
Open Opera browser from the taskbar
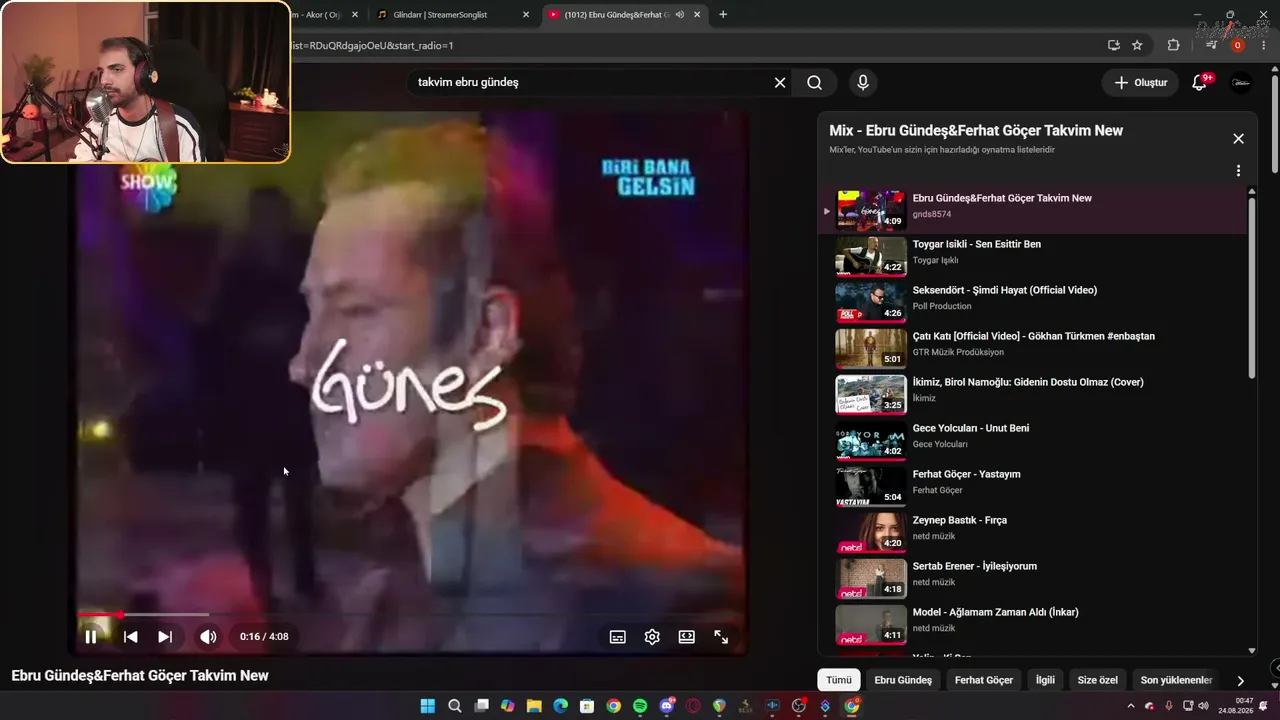[693, 706]
